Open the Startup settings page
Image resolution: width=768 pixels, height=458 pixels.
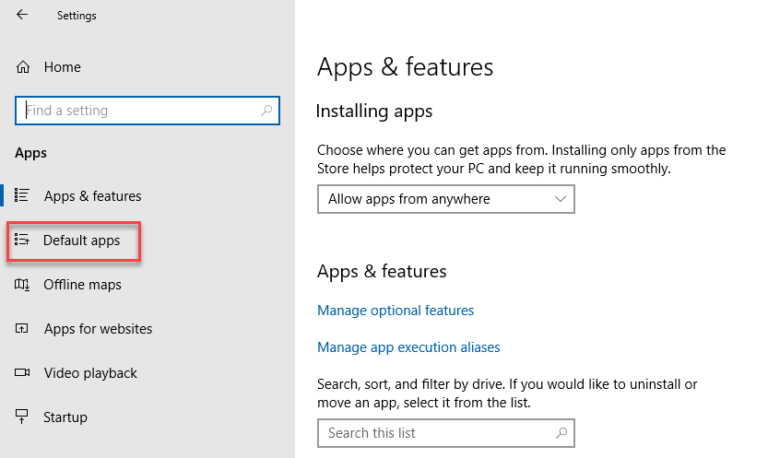65,417
